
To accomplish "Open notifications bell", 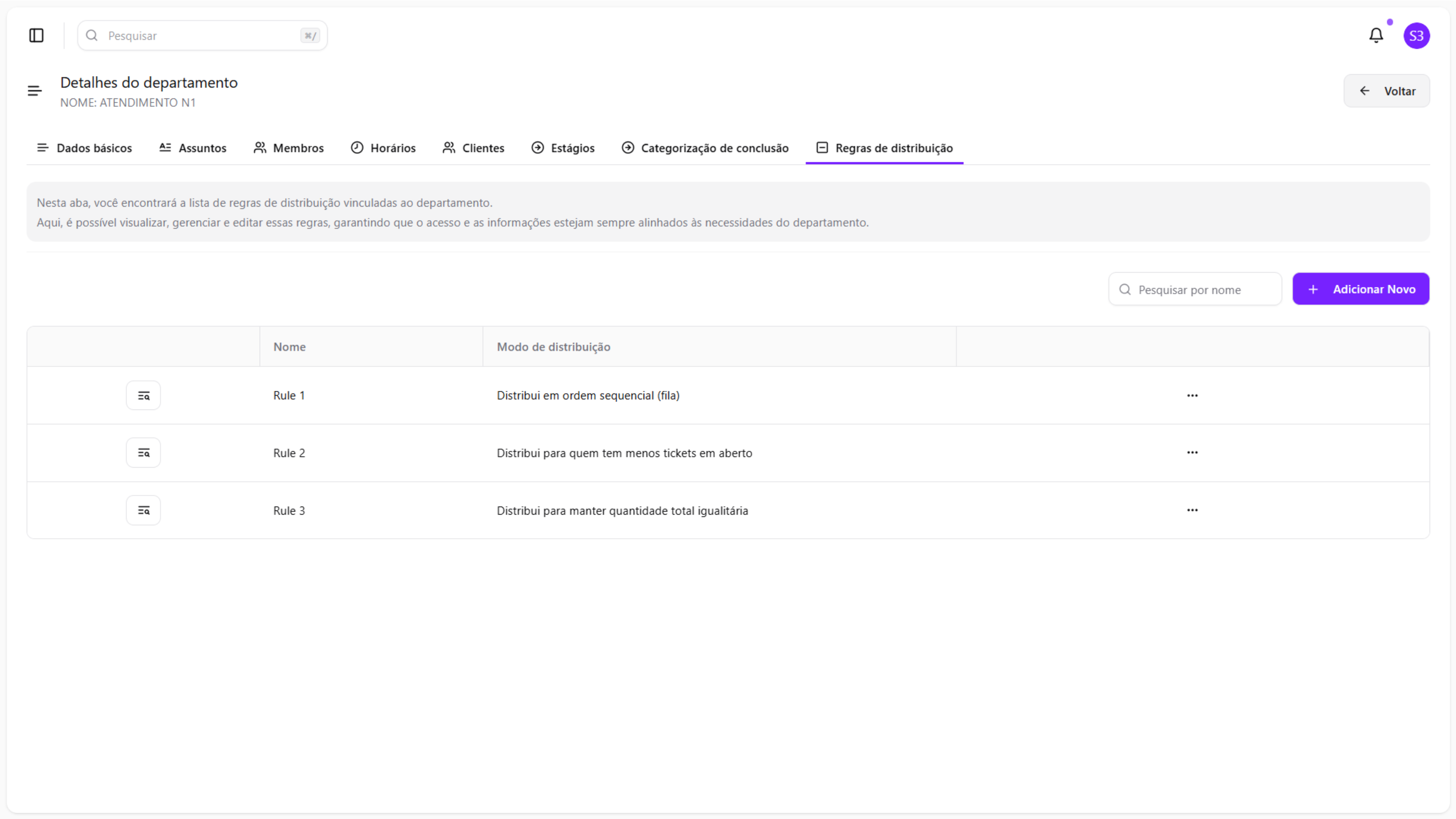I will coord(1376,36).
